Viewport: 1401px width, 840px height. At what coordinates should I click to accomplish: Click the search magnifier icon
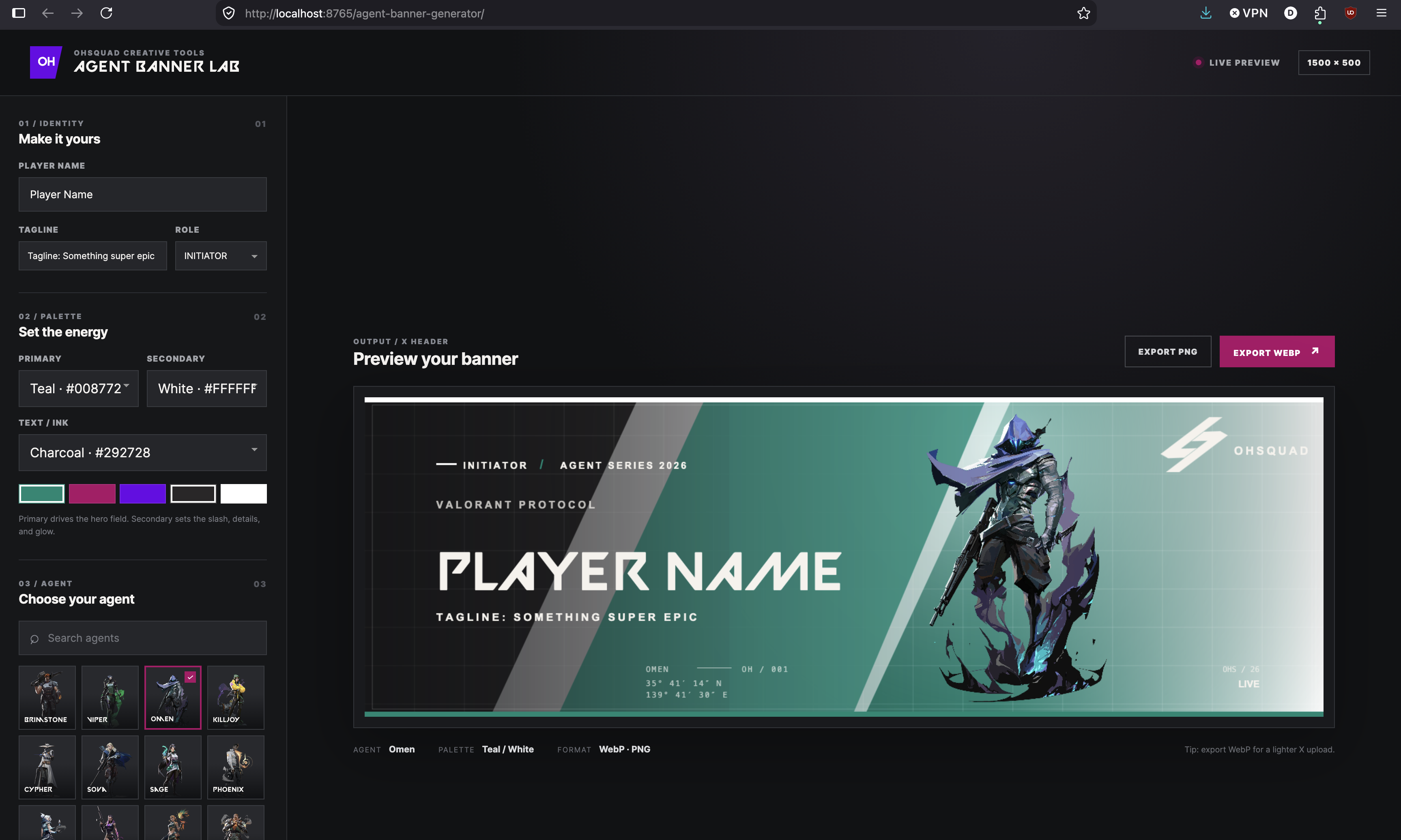[x=34, y=639]
